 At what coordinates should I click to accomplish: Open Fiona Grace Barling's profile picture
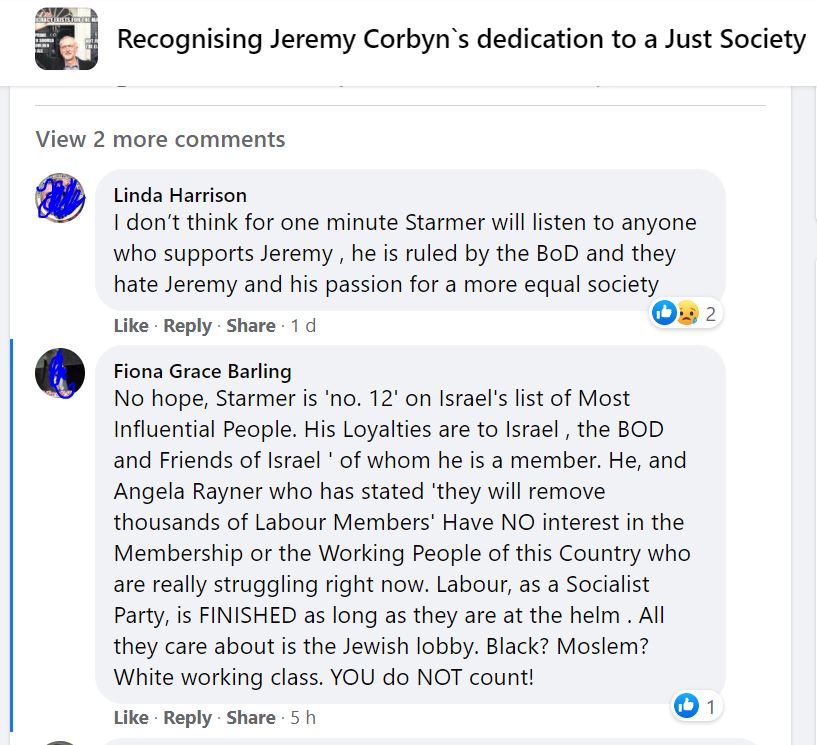click(60, 373)
